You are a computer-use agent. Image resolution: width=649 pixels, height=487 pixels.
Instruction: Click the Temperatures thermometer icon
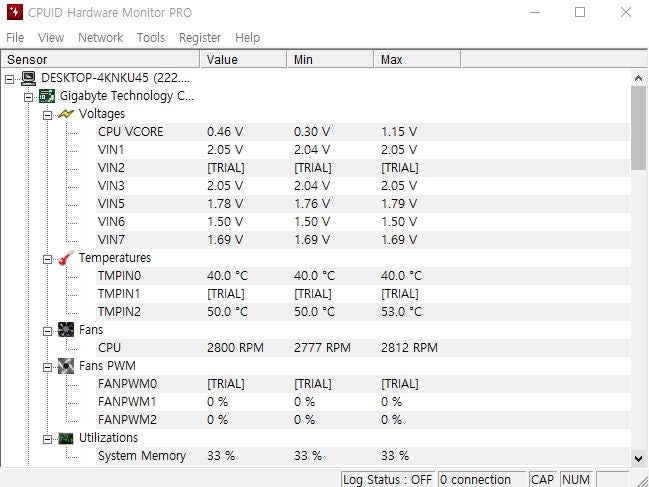[66, 258]
